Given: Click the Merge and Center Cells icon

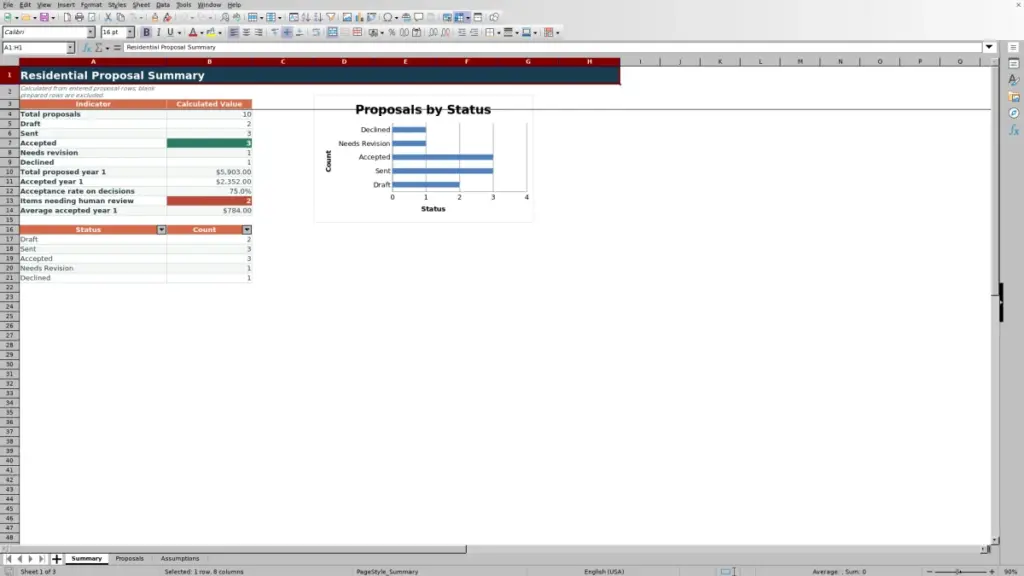Looking at the screenshot, I should (332, 32).
